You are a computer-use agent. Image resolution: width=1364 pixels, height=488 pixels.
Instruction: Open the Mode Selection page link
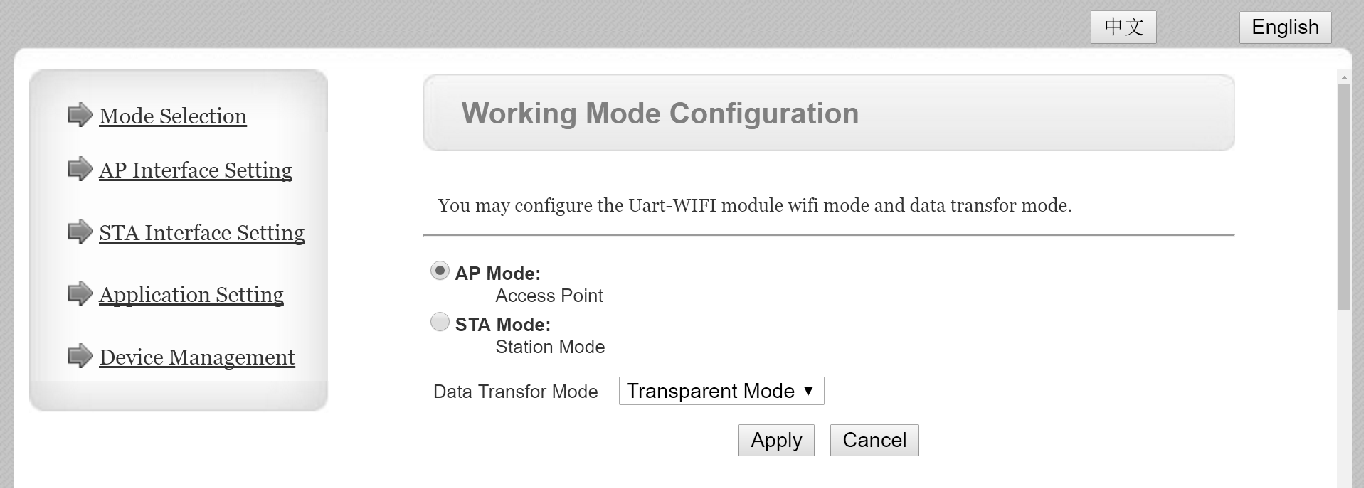173,116
